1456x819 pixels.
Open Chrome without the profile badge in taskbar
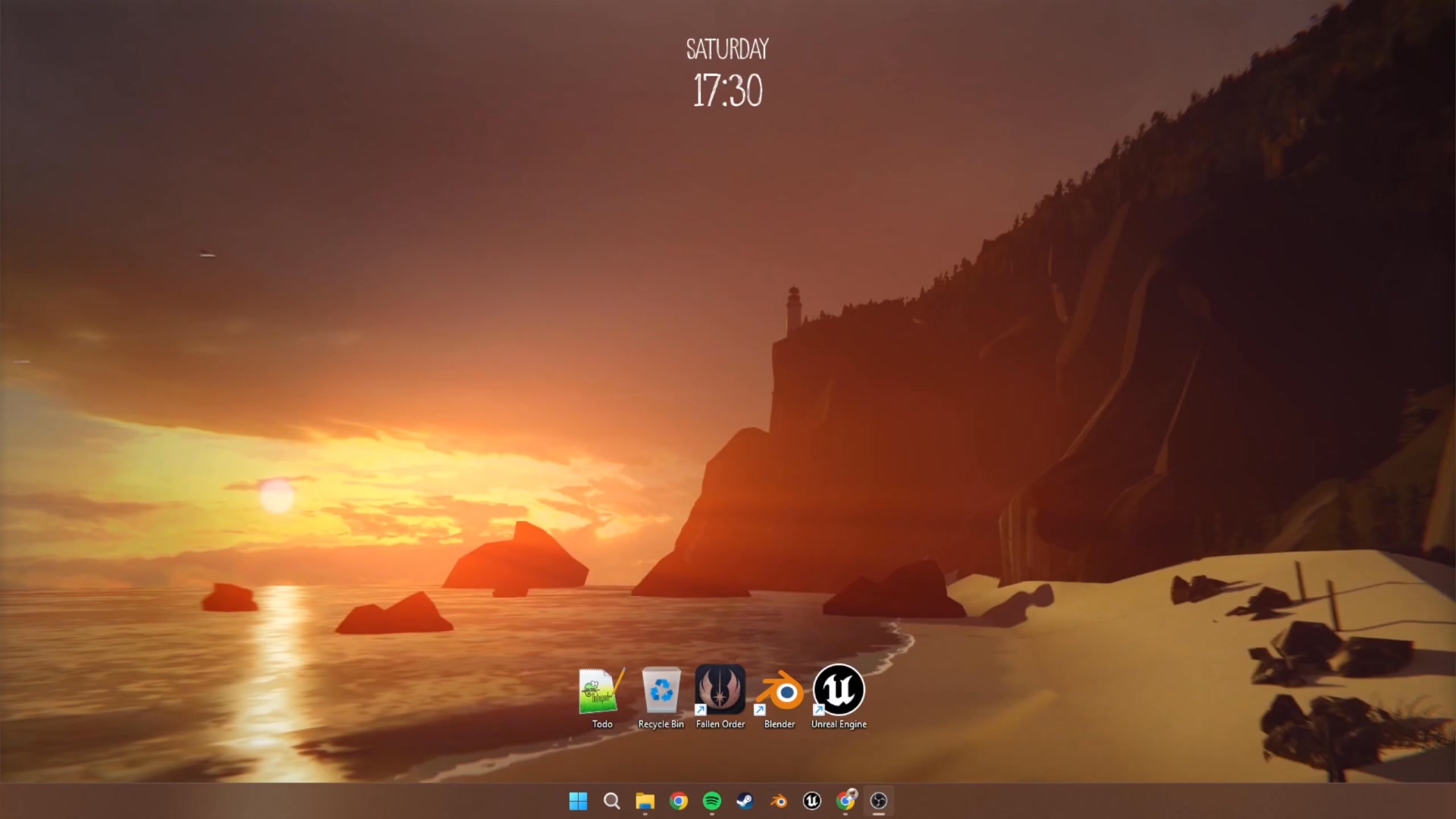[679, 801]
